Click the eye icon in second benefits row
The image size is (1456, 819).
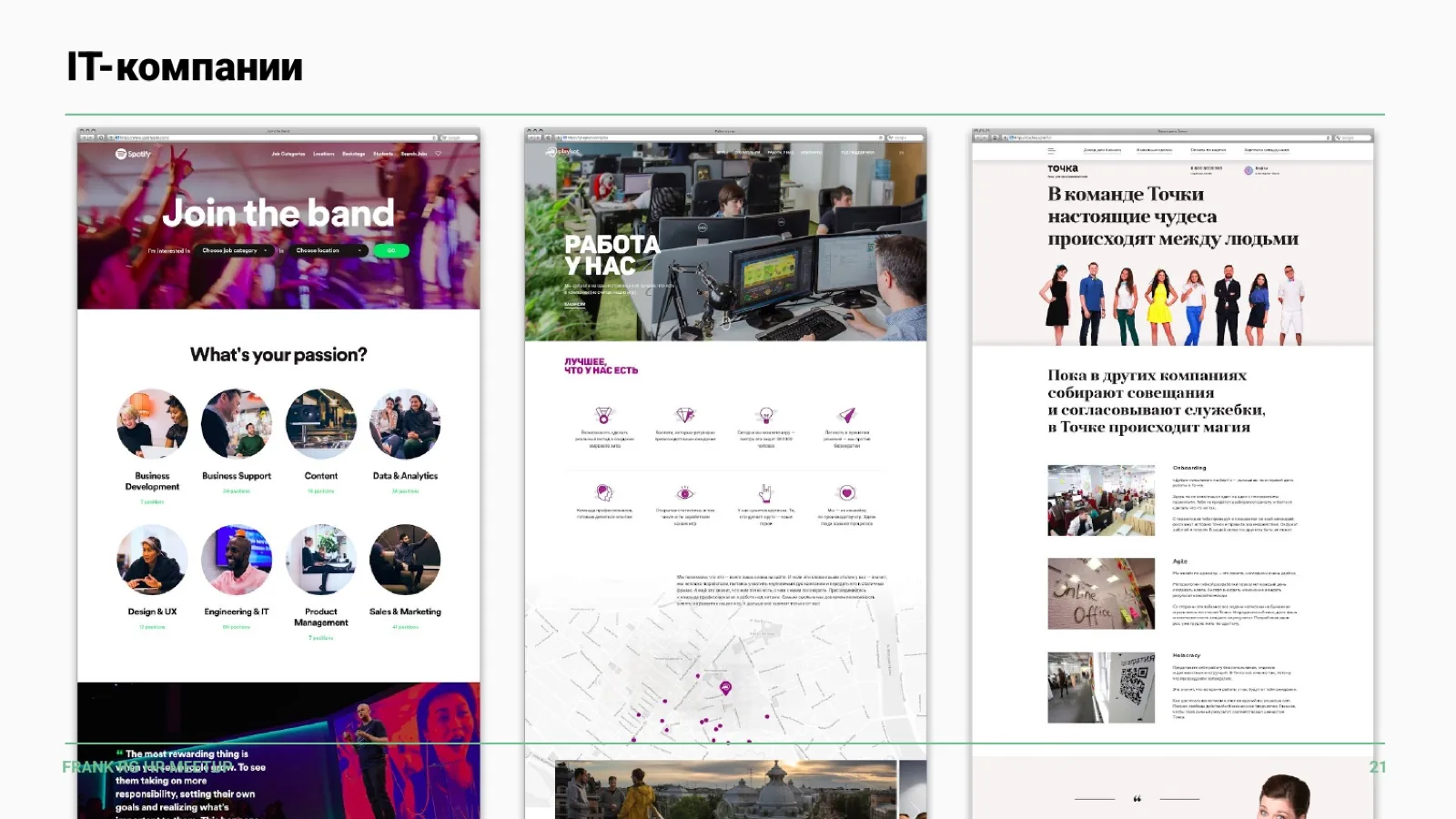pyautogui.click(x=685, y=493)
